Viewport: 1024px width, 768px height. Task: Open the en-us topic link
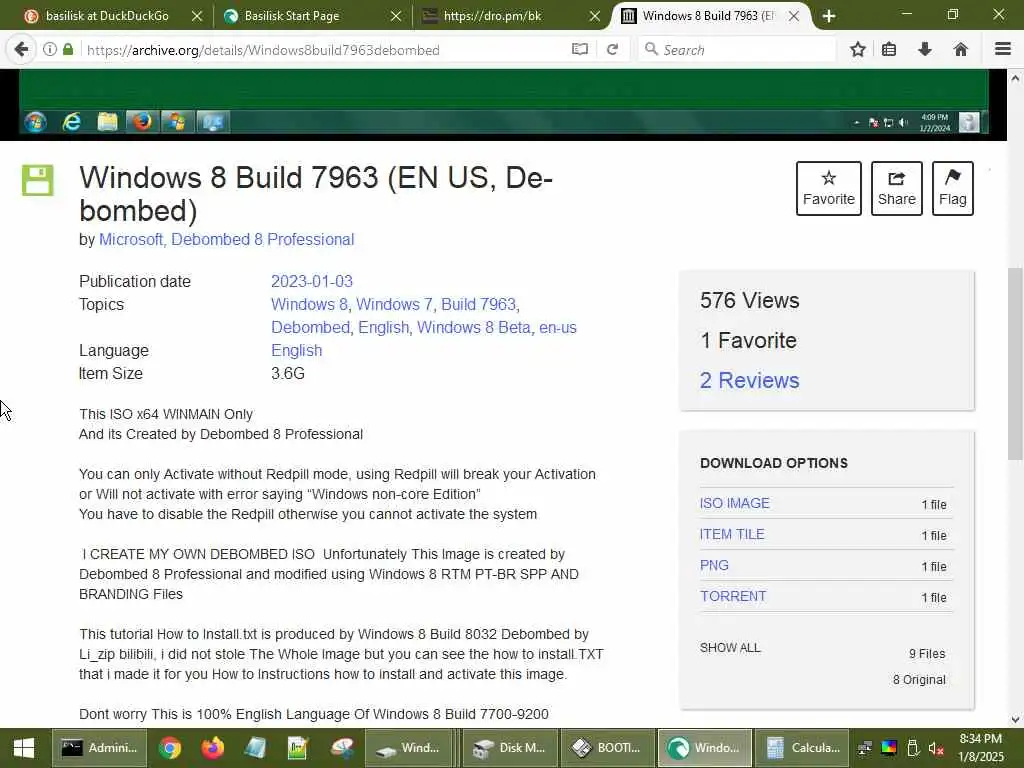pyautogui.click(x=558, y=327)
